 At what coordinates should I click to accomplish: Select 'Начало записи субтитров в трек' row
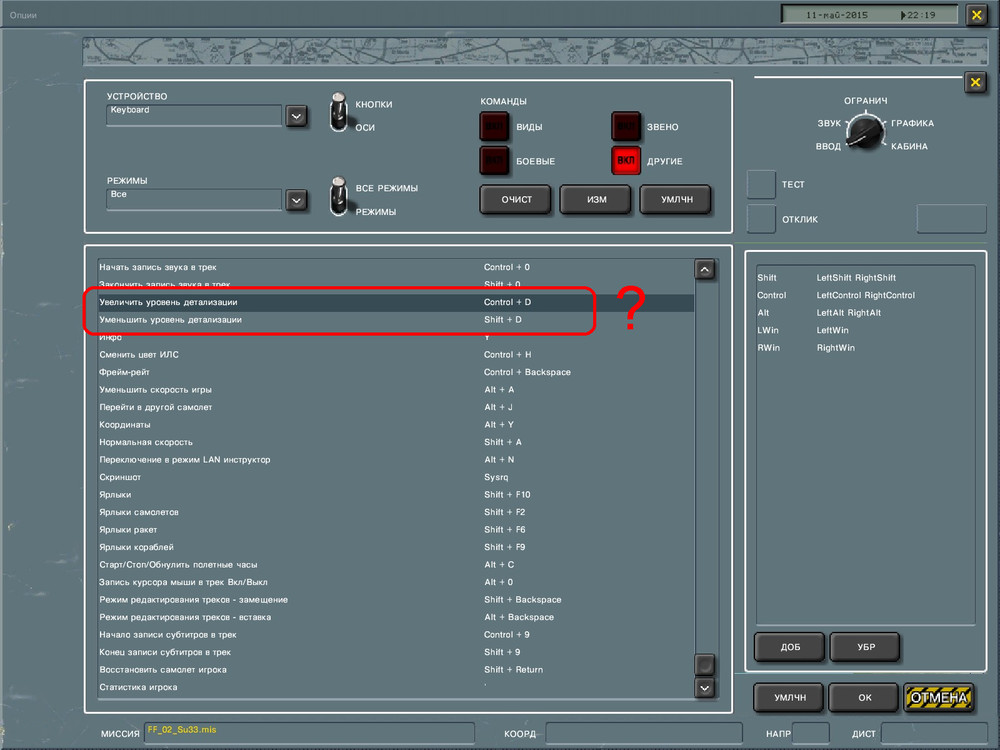395,635
